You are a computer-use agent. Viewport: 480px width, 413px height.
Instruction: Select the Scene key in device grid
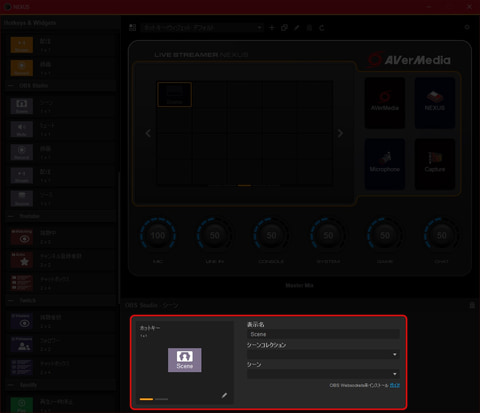pyautogui.click(x=174, y=94)
